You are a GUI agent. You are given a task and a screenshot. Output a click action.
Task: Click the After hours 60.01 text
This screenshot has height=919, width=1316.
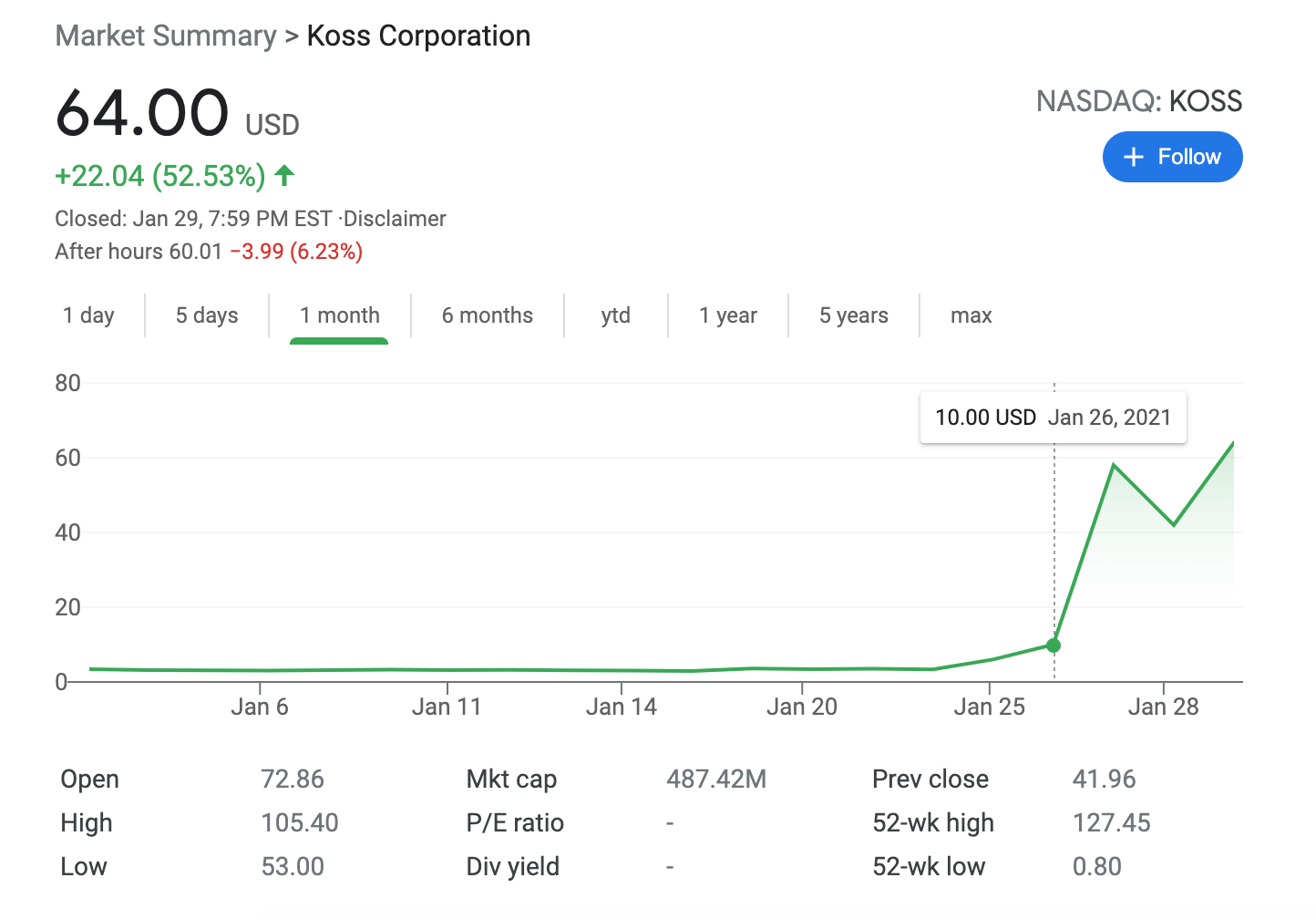[139, 252]
